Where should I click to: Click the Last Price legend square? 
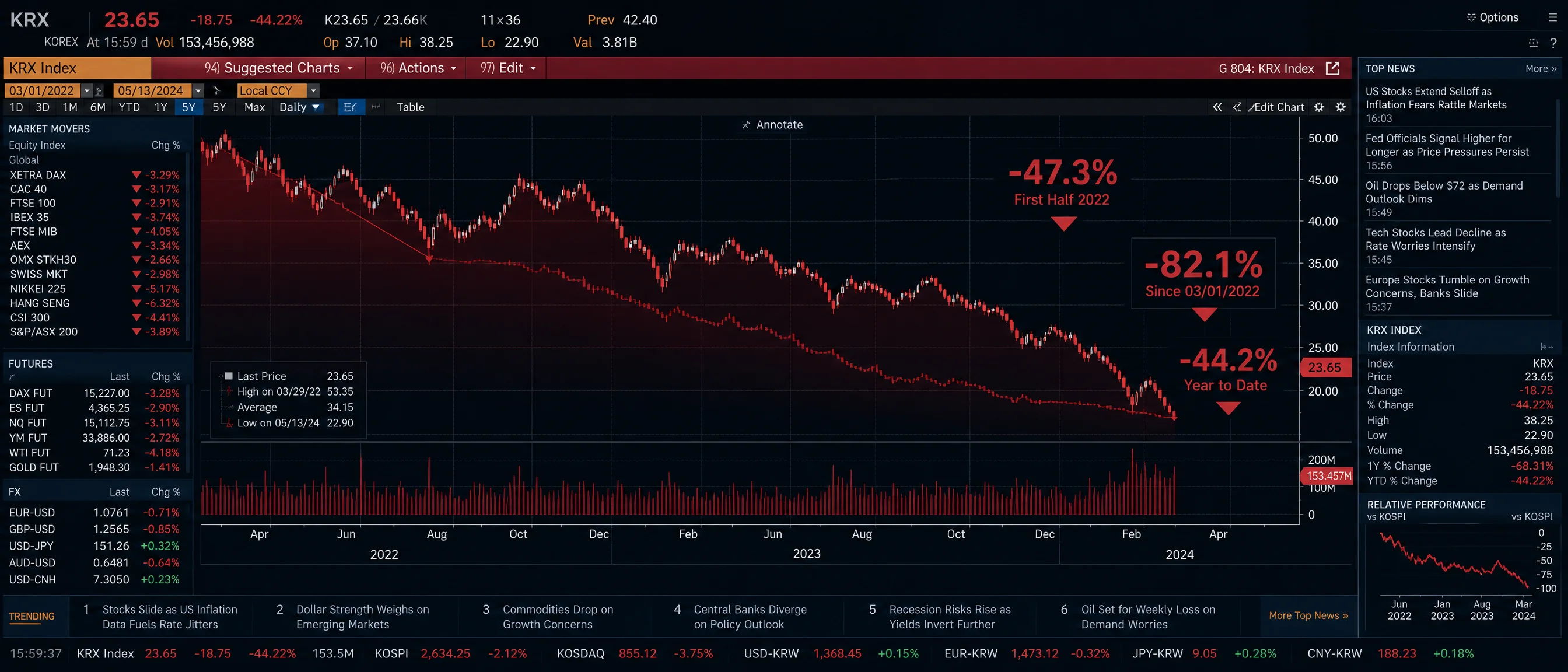(x=229, y=376)
